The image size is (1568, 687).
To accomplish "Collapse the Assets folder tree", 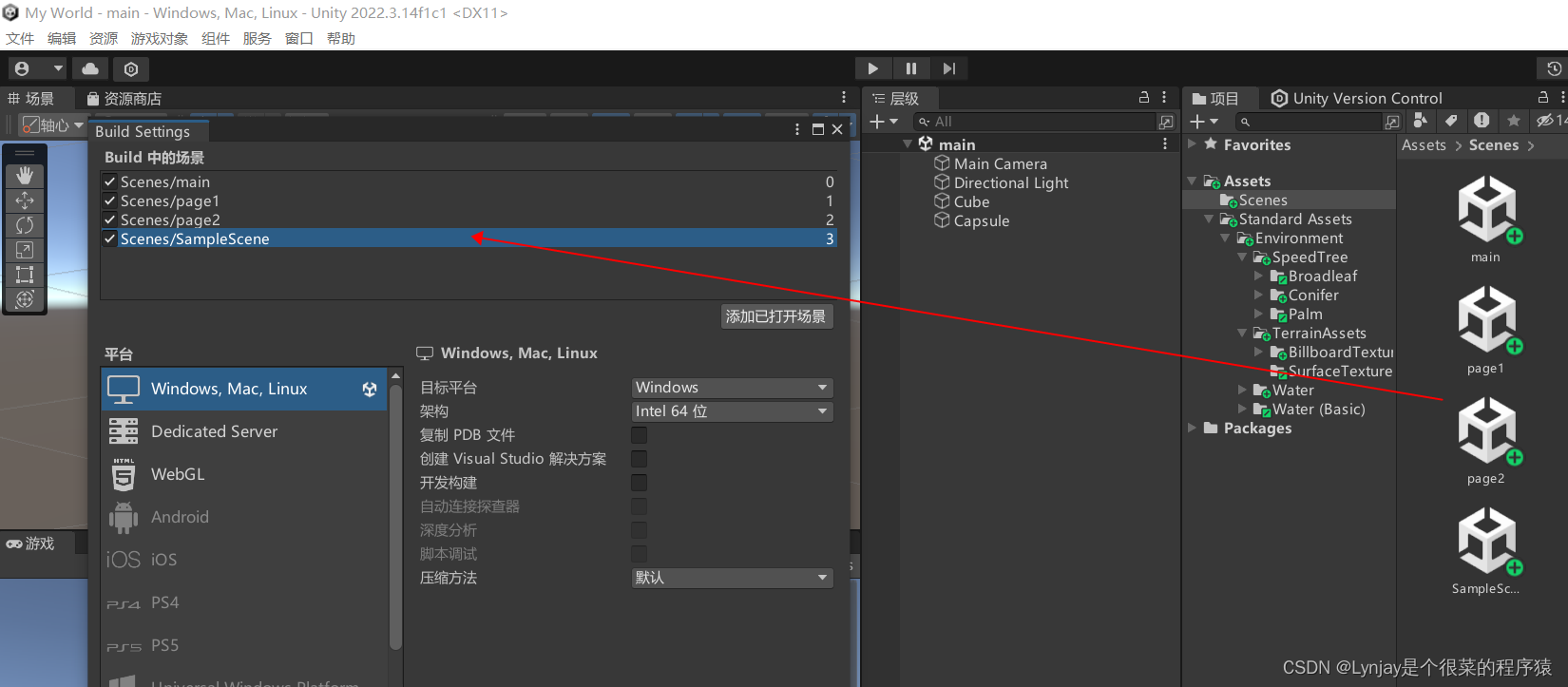I will point(1192,181).
